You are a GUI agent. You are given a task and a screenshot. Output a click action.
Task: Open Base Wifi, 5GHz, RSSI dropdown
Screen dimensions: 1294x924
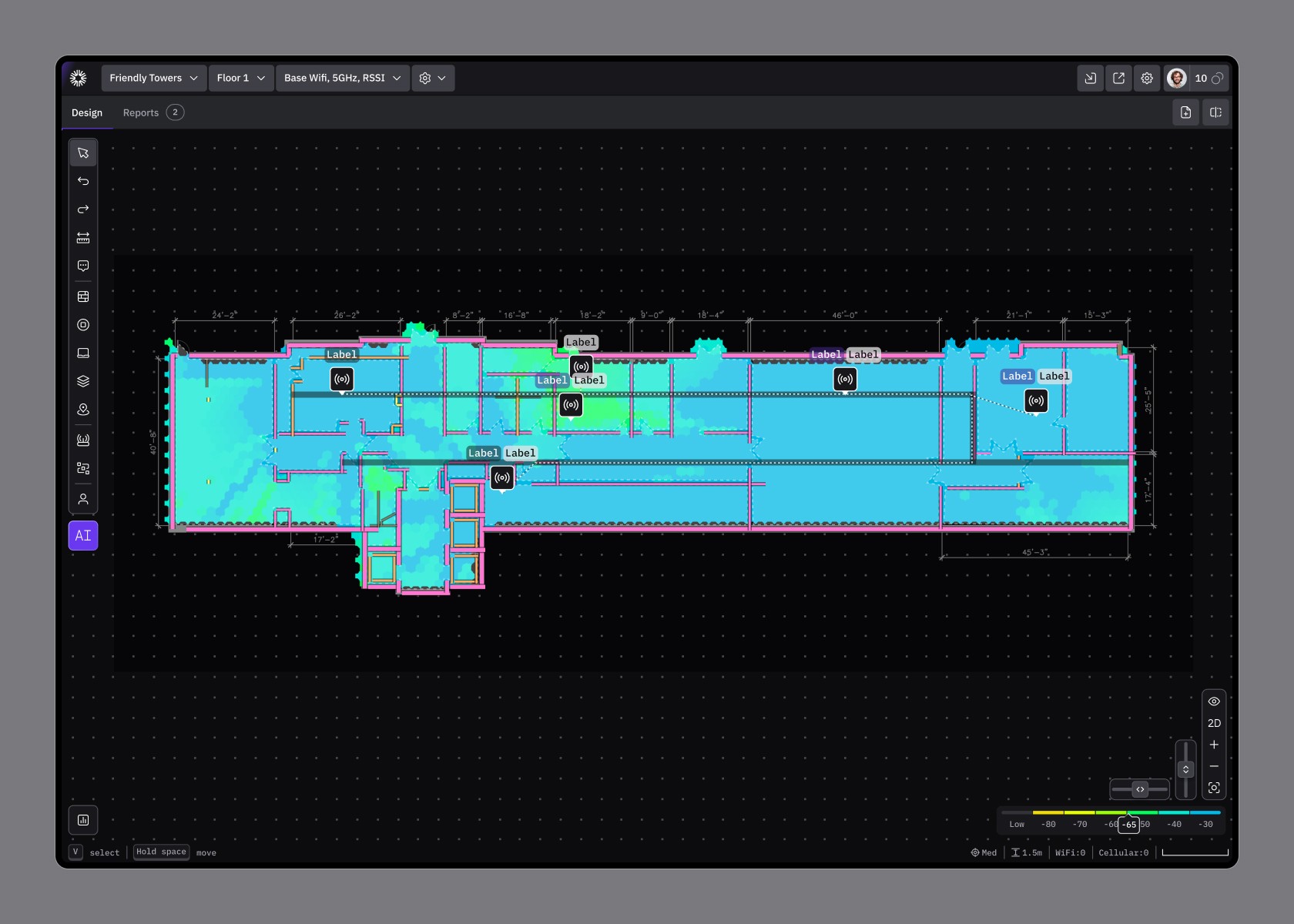pyautogui.click(x=342, y=78)
